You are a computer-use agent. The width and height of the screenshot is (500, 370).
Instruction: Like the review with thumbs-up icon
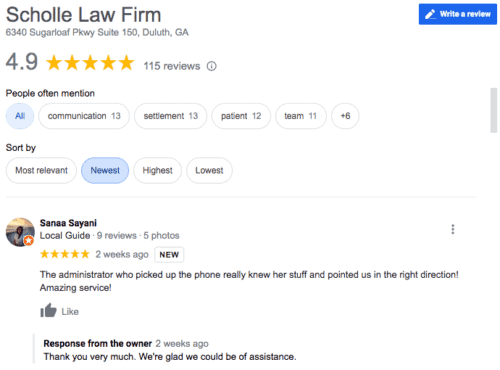click(x=49, y=311)
